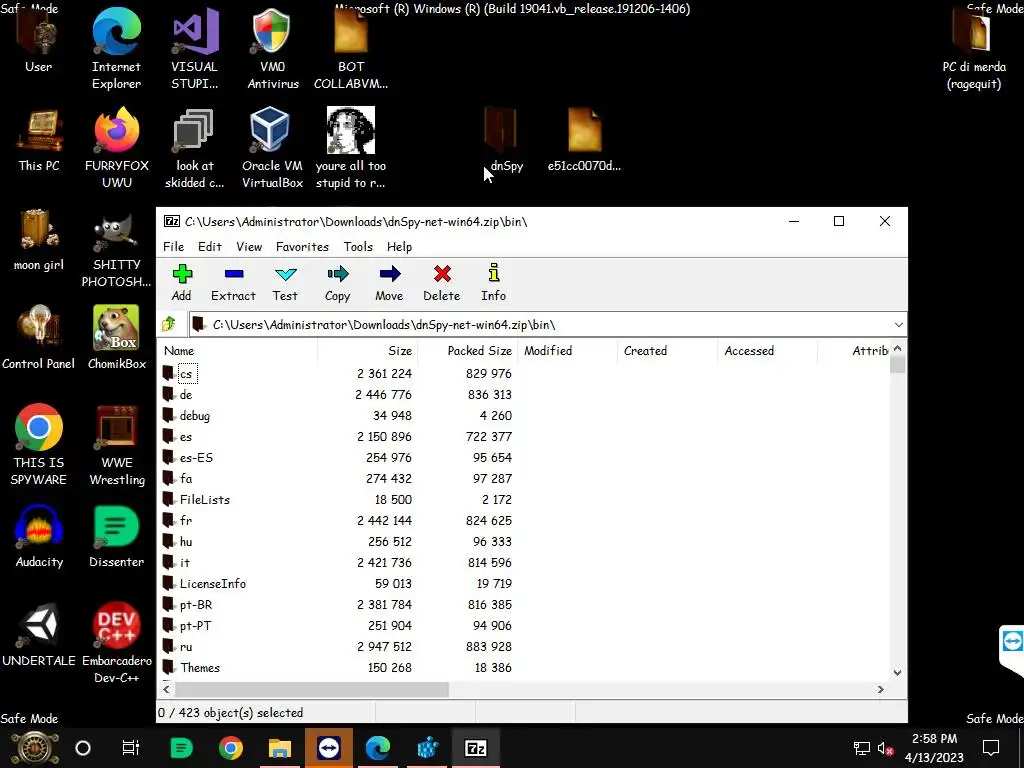Click the Move toolbar icon
Image resolution: width=1024 pixels, height=768 pixels.
[x=389, y=283]
